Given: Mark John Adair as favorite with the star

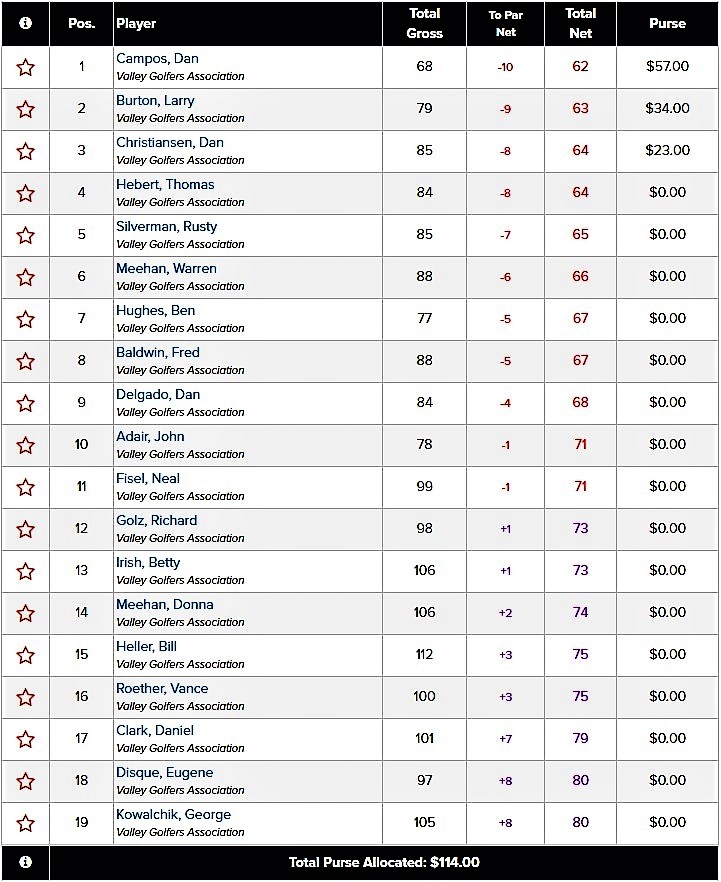Looking at the screenshot, I should (25, 445).
